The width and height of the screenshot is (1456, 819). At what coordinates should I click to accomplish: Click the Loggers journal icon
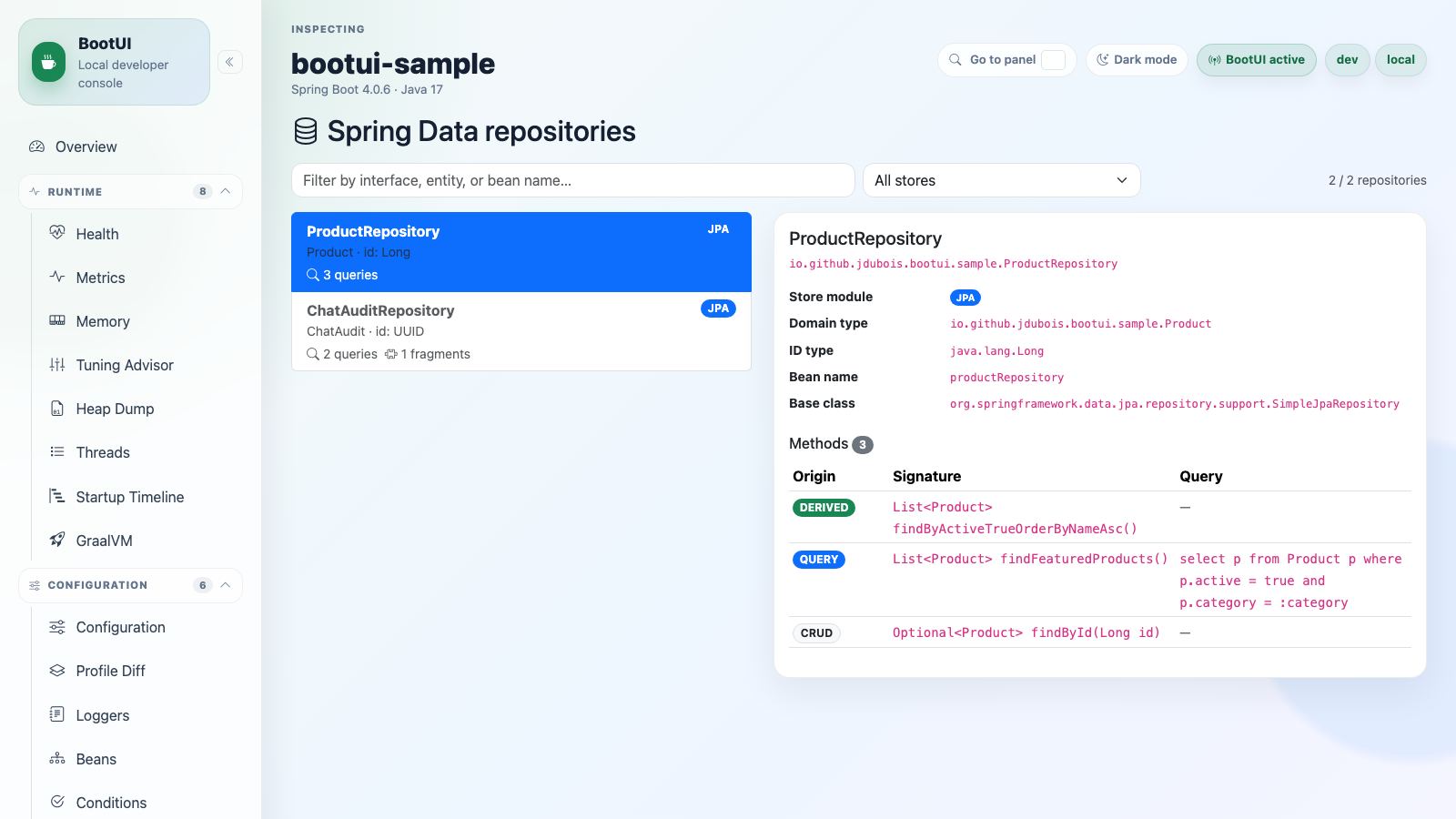pos(57,714)
